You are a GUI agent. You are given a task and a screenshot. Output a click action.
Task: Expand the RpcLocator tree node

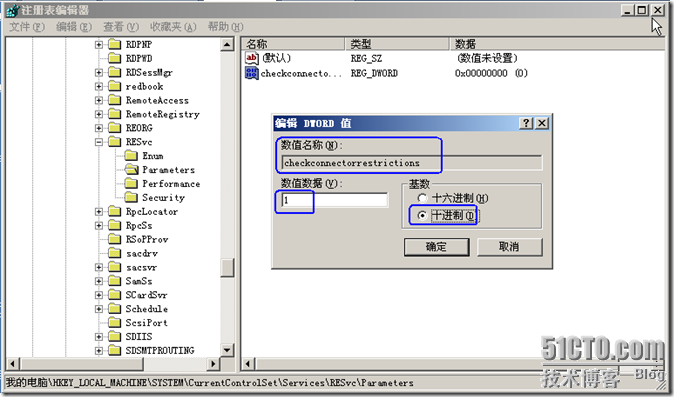pos(99,211)
